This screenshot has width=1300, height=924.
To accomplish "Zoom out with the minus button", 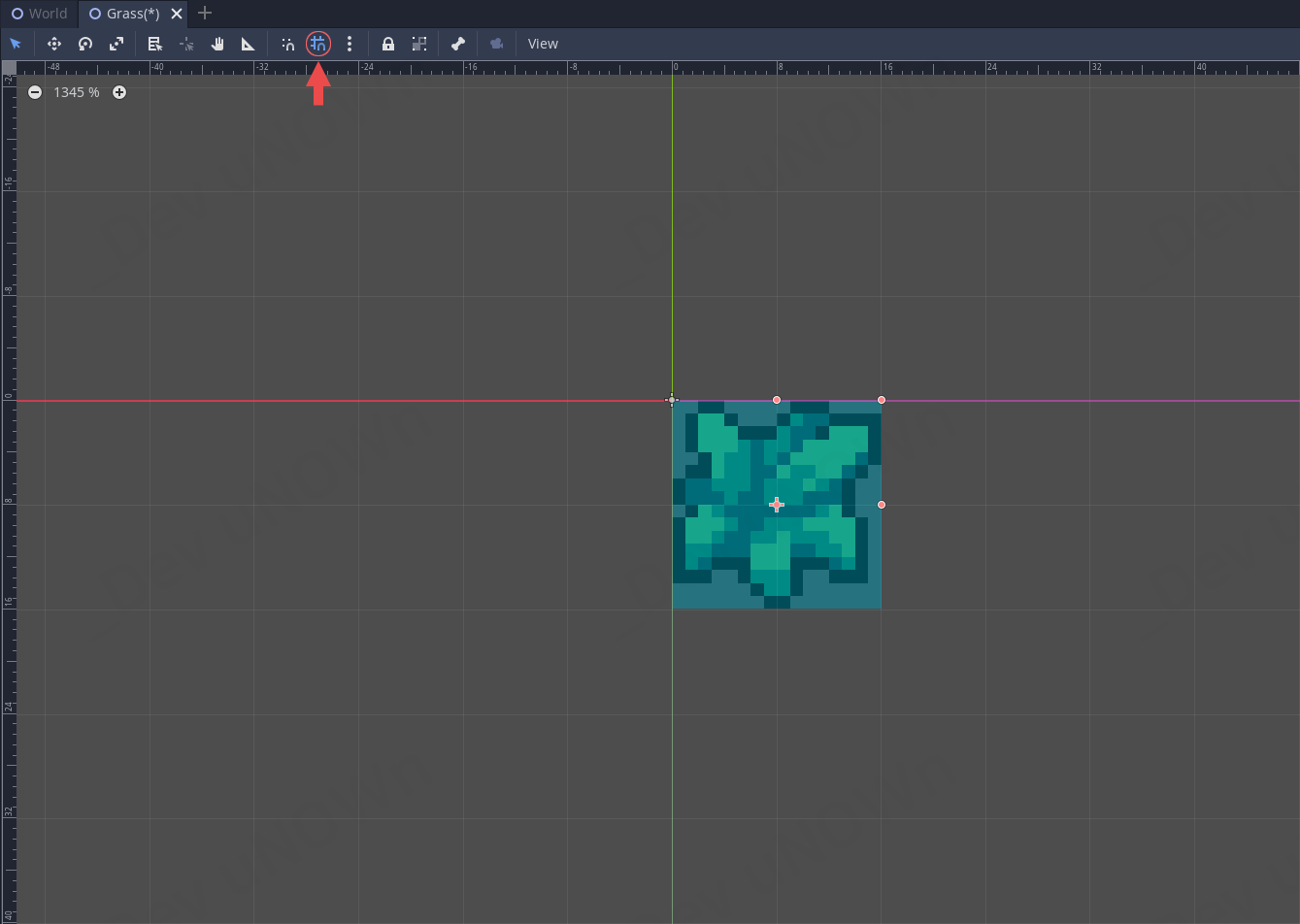I will pos(35,92).
